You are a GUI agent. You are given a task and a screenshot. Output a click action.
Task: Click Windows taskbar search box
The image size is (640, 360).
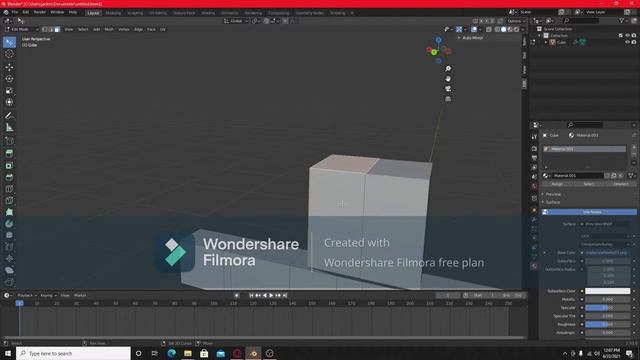click(x=74, y=353)
